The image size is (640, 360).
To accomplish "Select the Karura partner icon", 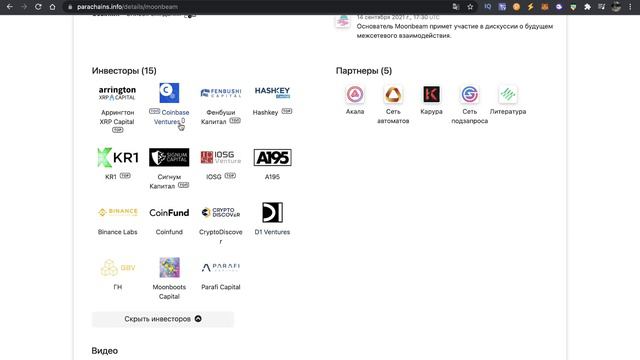I will (431, 94).
